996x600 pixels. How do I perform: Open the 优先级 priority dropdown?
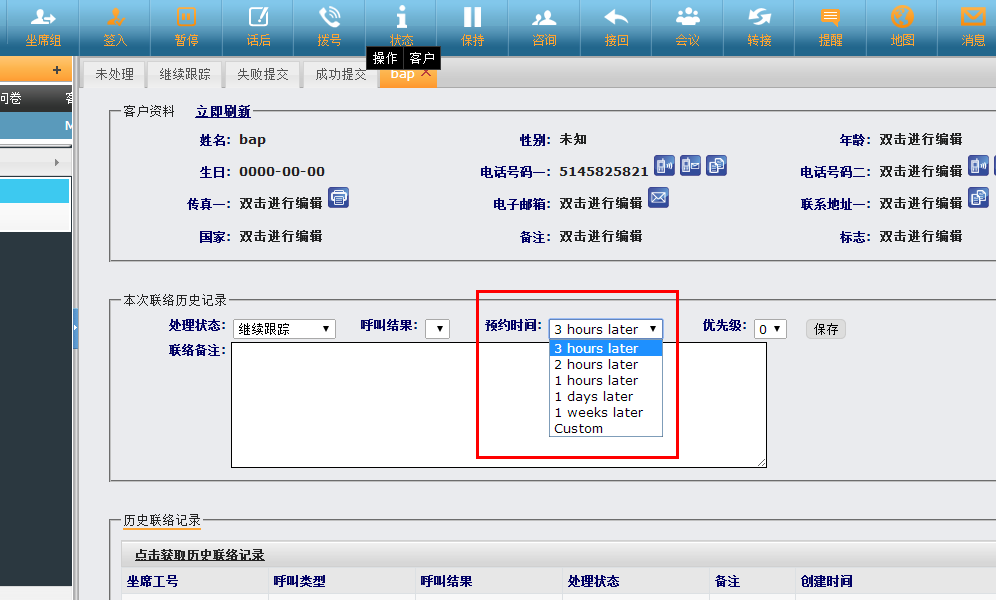pyautogui.click(x=770, y=329)
